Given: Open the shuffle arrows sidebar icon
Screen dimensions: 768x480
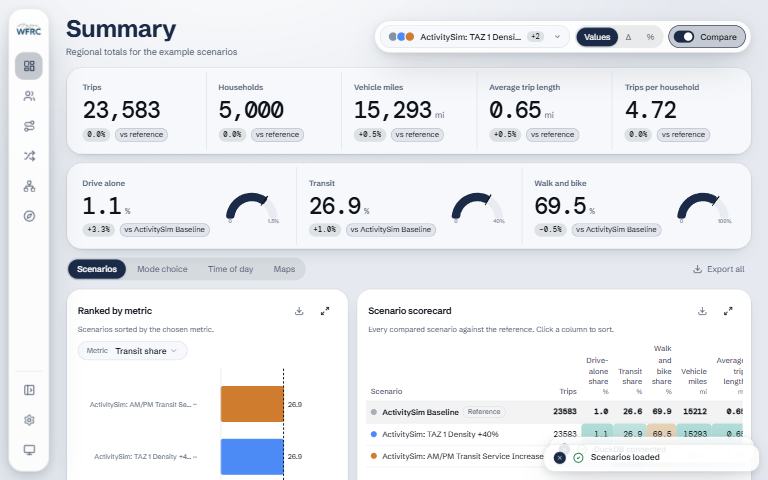Looking at the screenshot, I should (29, 156).
